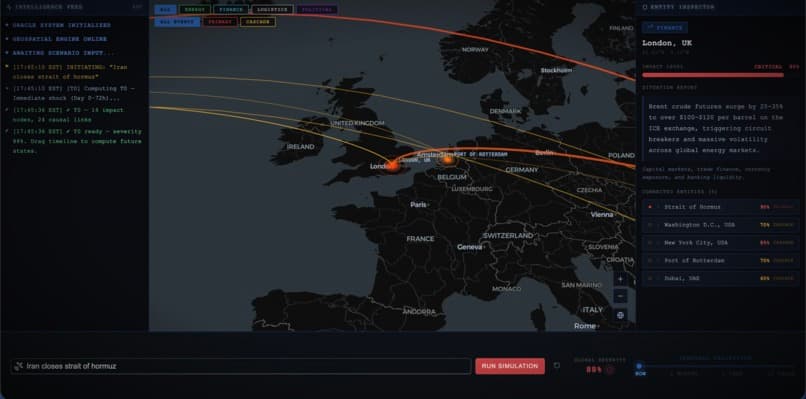The image size is (806, 399).
Task: Open the Strait of Hormuz connected entity
Action: [720, 207]
